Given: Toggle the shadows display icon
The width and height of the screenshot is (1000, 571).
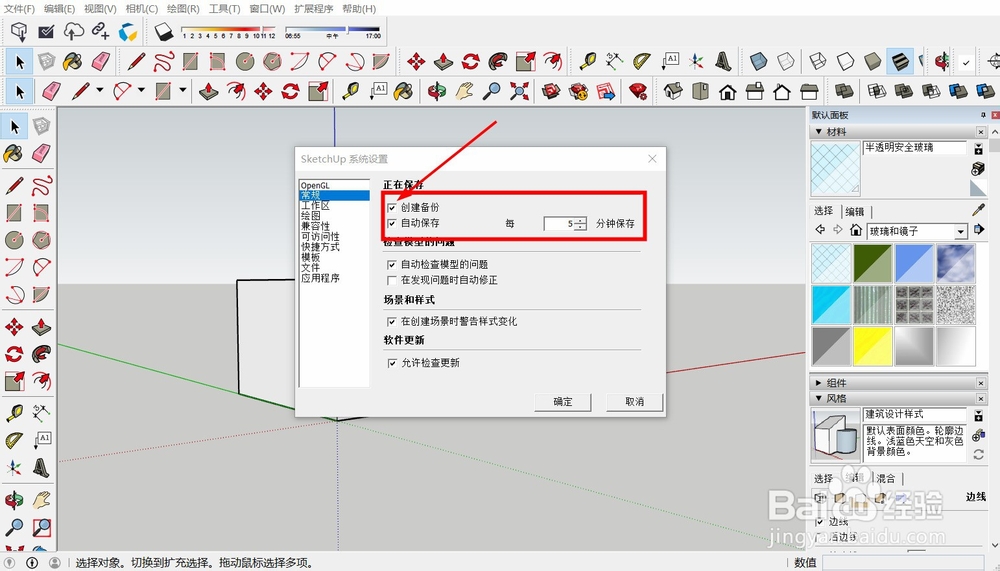Looking at the screenshot, I should tap(164, 31).
